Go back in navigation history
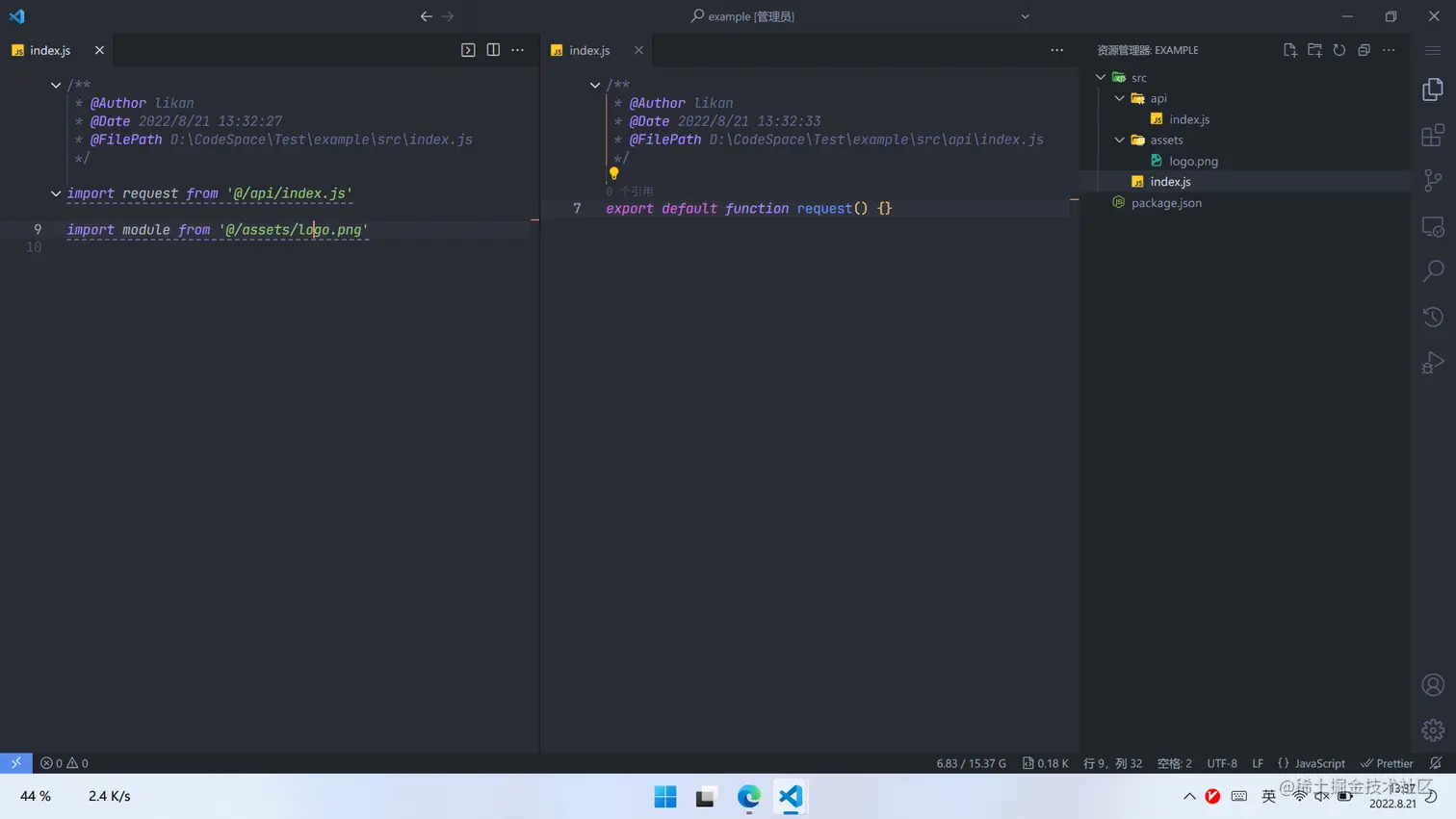This screenshot has width=1456, height=819. [427, 16]
